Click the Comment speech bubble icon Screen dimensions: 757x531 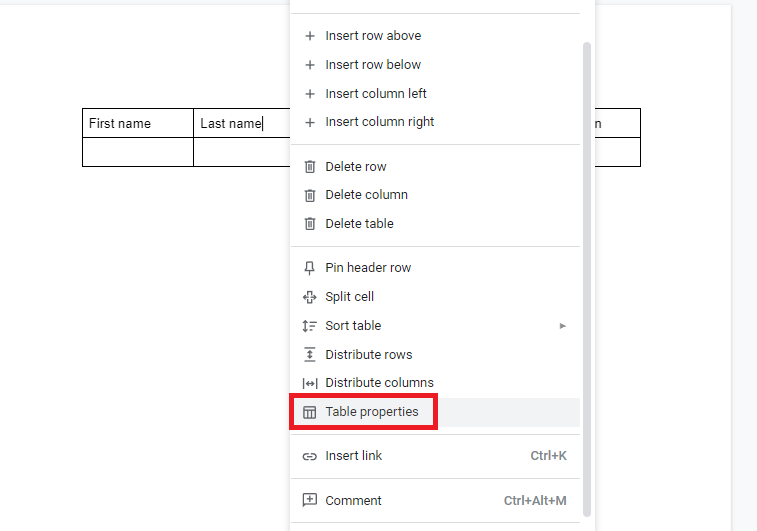309,500
